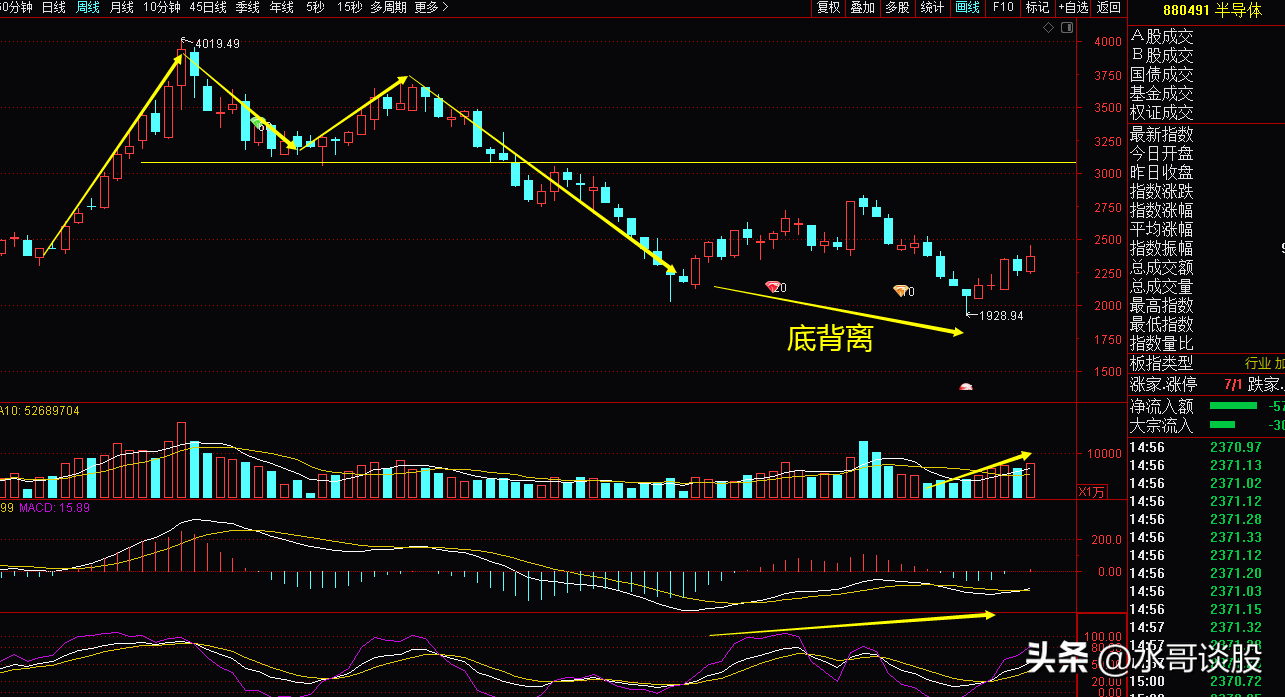
Task: Toggle 叠加 overlay comparison
Action: 862,7
